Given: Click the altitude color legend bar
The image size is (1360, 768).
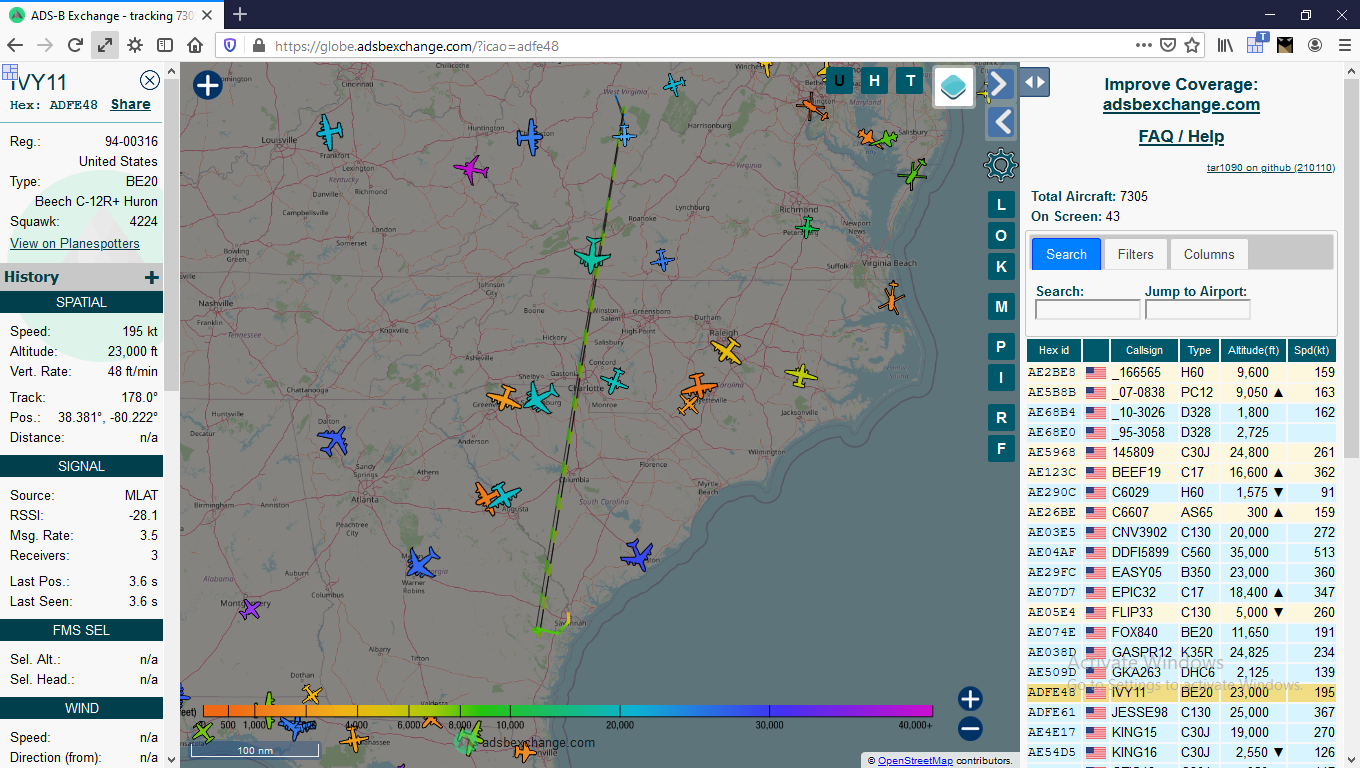Looking at the screenshot, I should pos(567,711).
